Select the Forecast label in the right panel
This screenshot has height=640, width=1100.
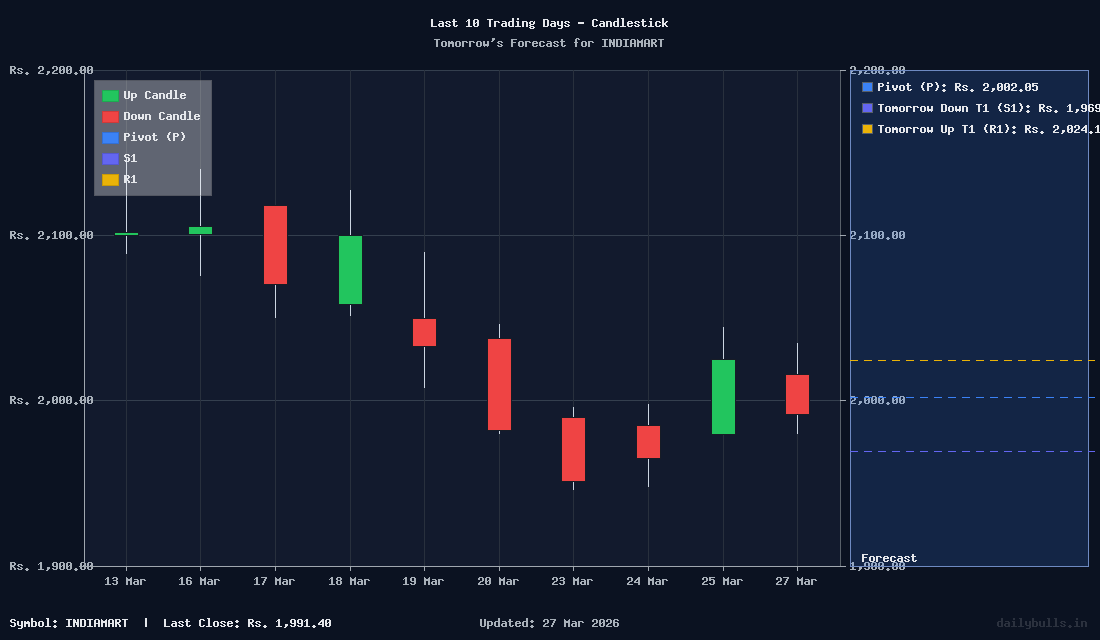click(x=888, y=558)
